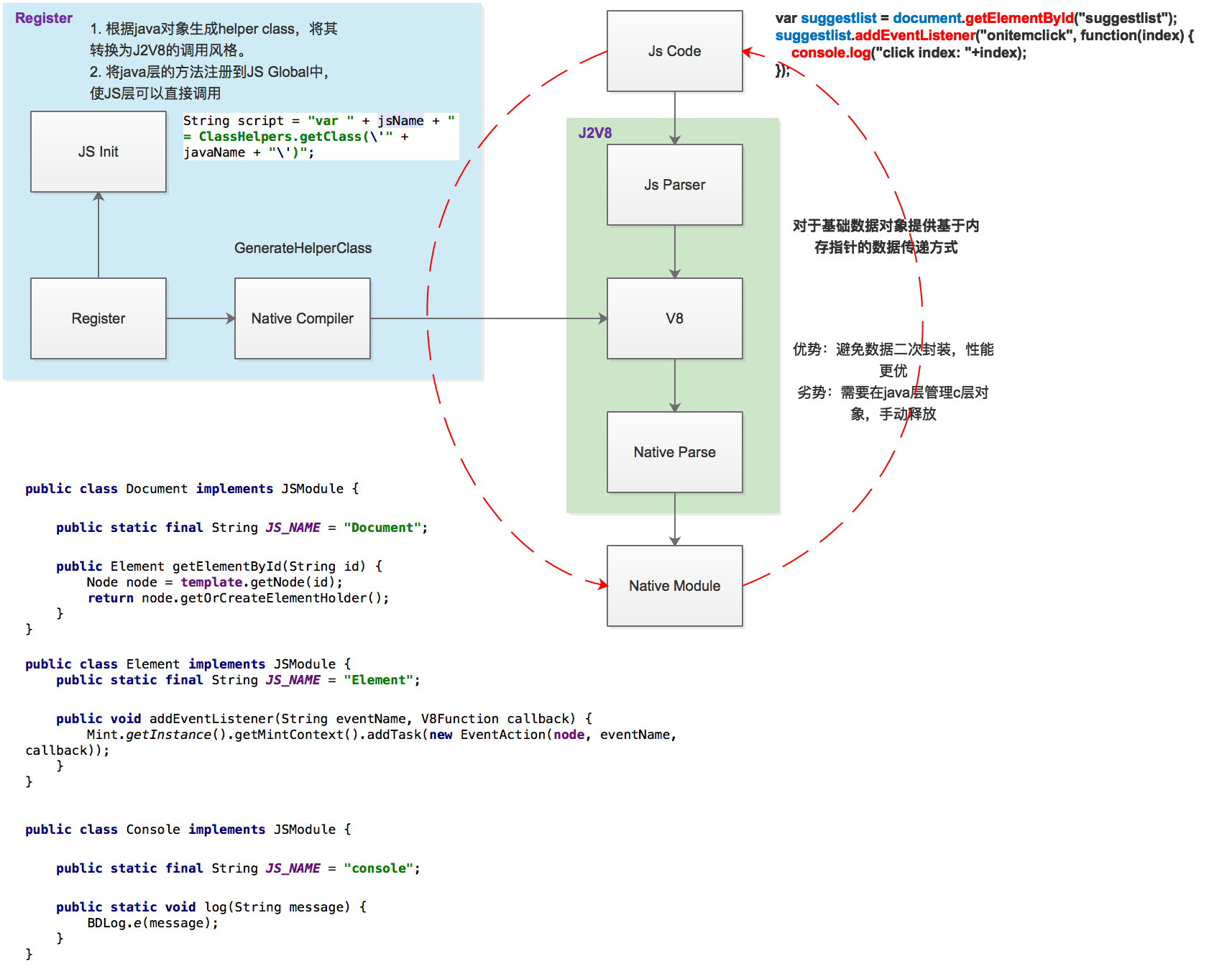The image size is (1232, 969).
Task: Select the Register box in the flowchart
Action: [98, 318]
